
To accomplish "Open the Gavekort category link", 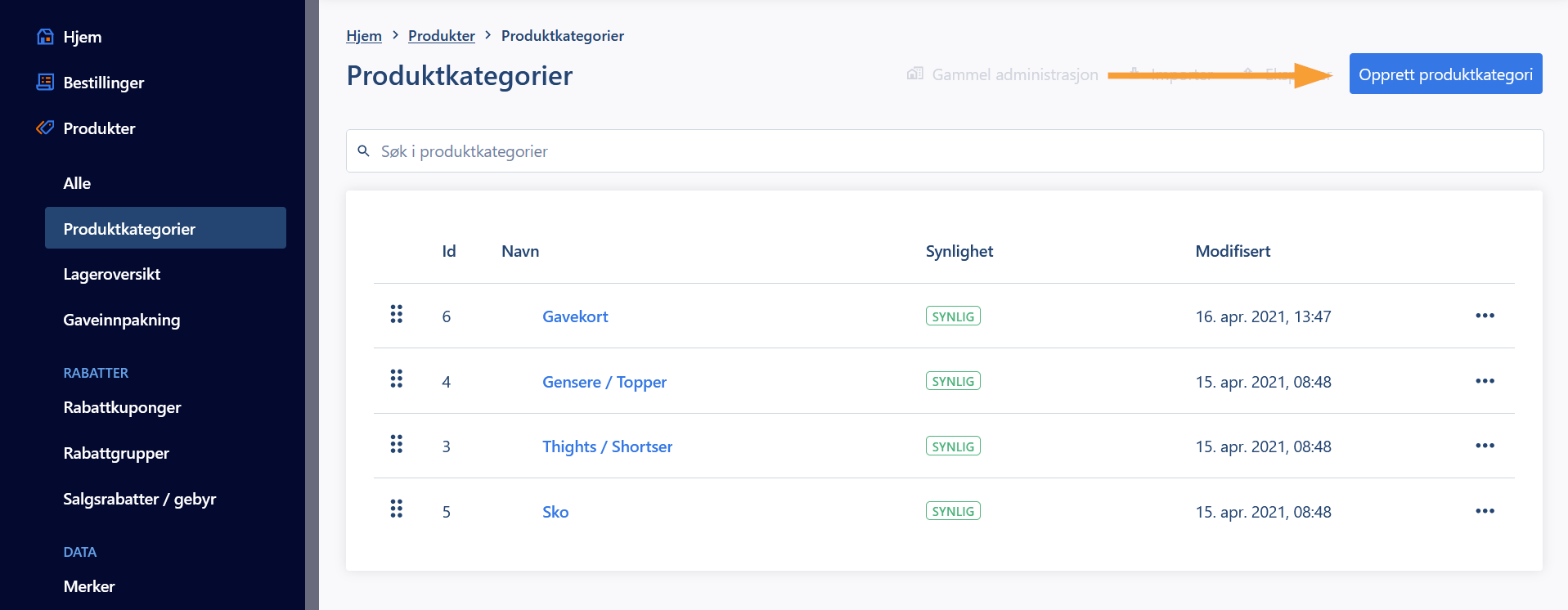I will [575, 316].
